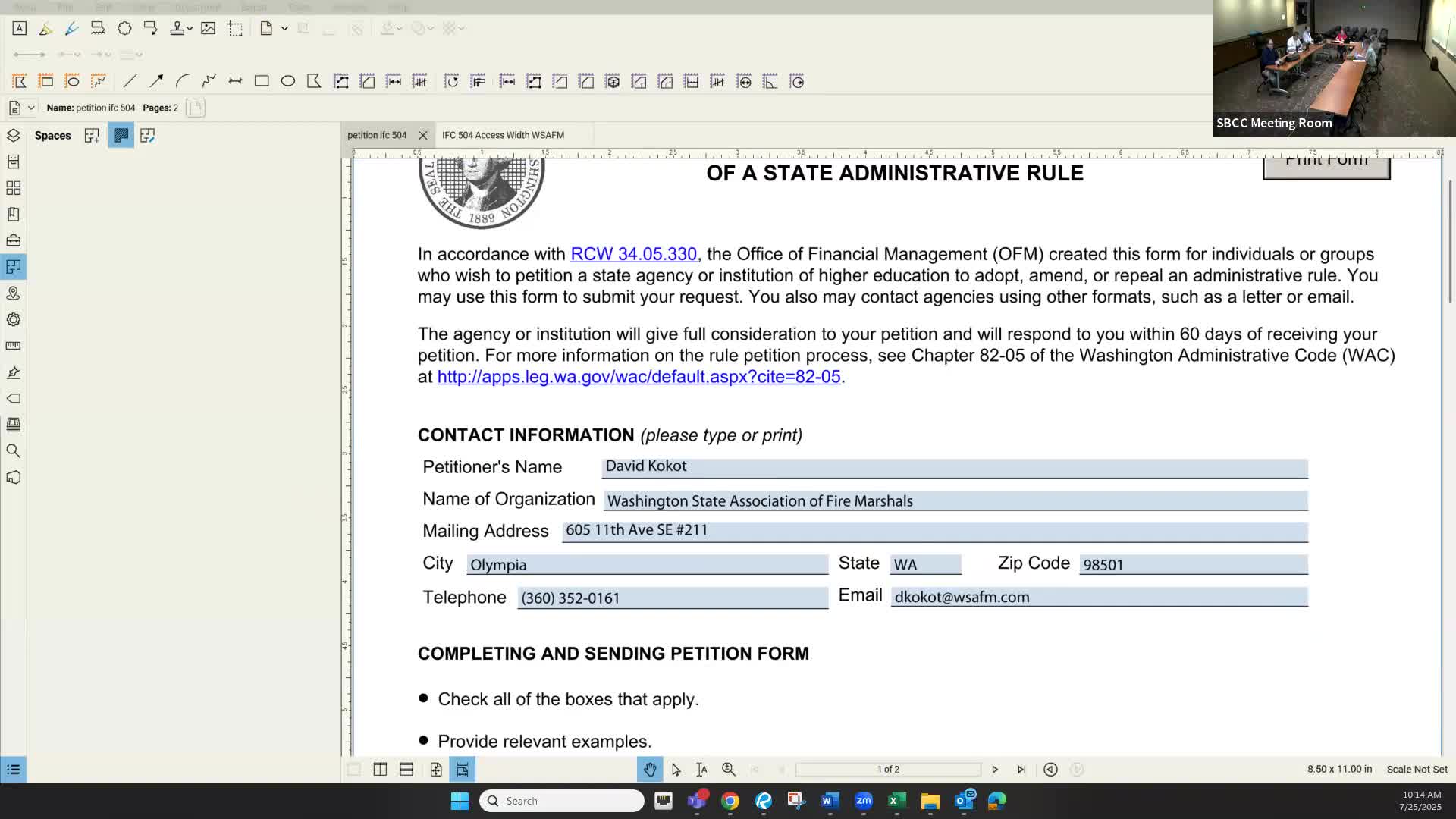The height and width of the screenshot is (819, 1456).
Task: Open the Layers panel in sidebar
Action: click(x=13, y=136)
